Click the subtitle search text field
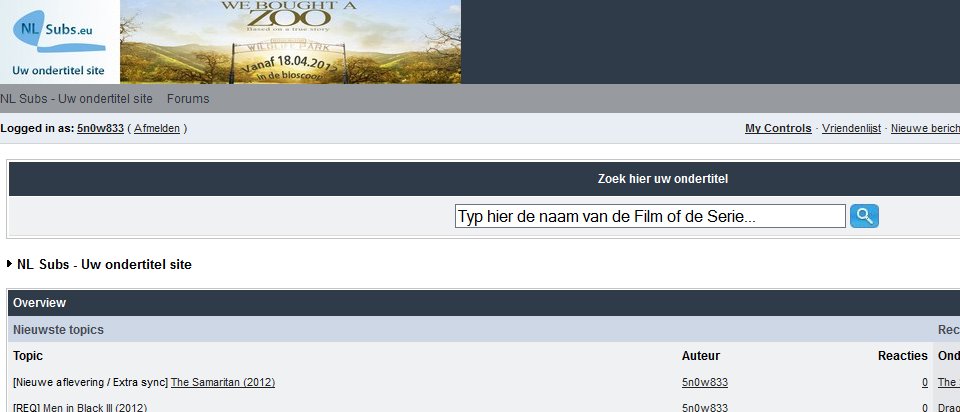The height and width of the screenshot is (412, 960). pyautogui.click(x=650, y=216)
